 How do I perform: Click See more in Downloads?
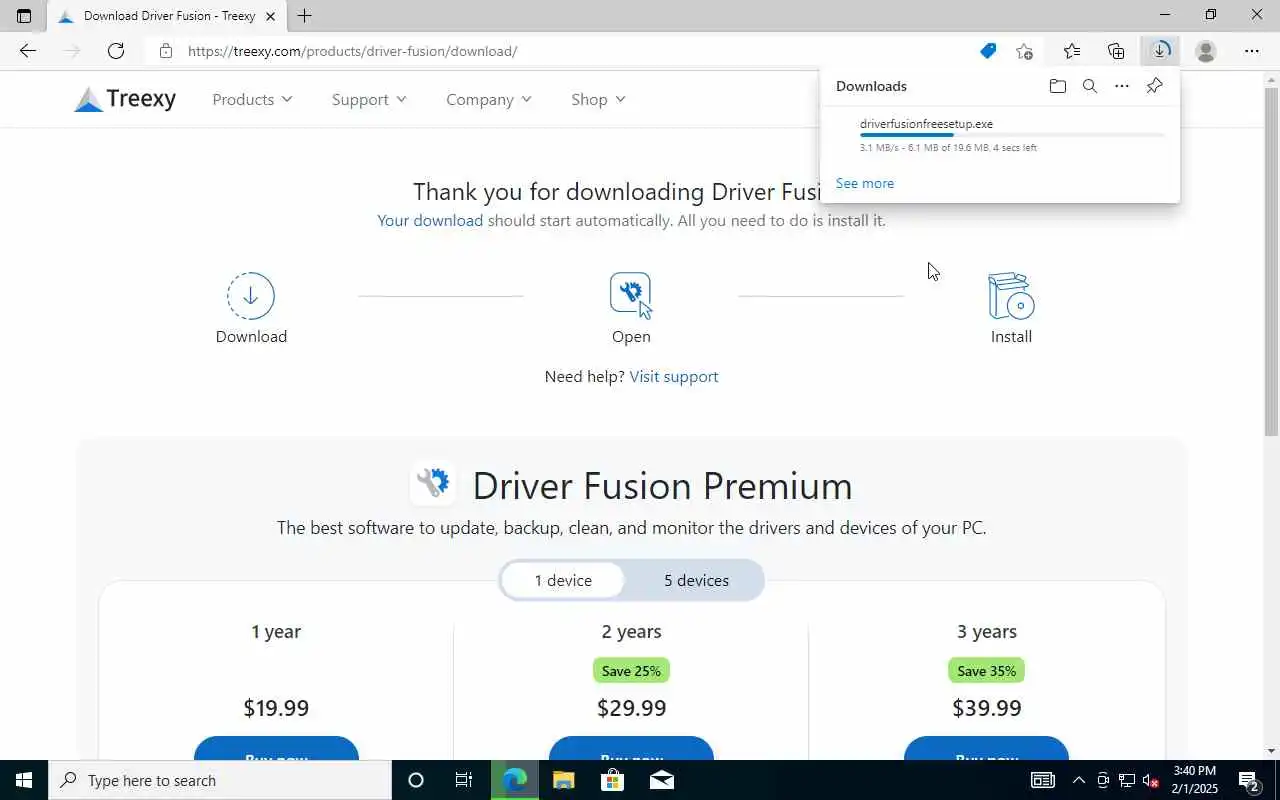coord(865,183)
